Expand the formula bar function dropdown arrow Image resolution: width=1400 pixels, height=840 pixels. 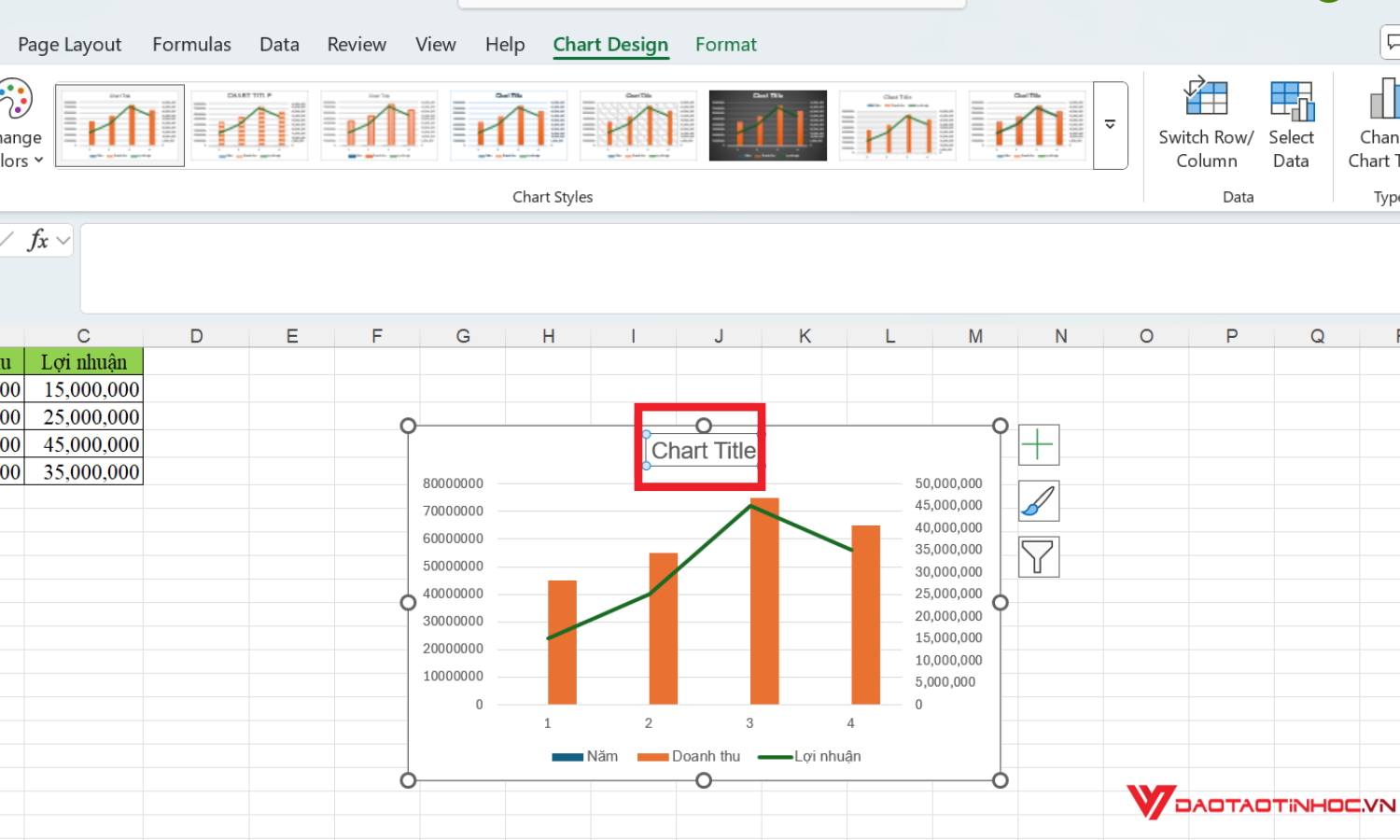[63, 241]
